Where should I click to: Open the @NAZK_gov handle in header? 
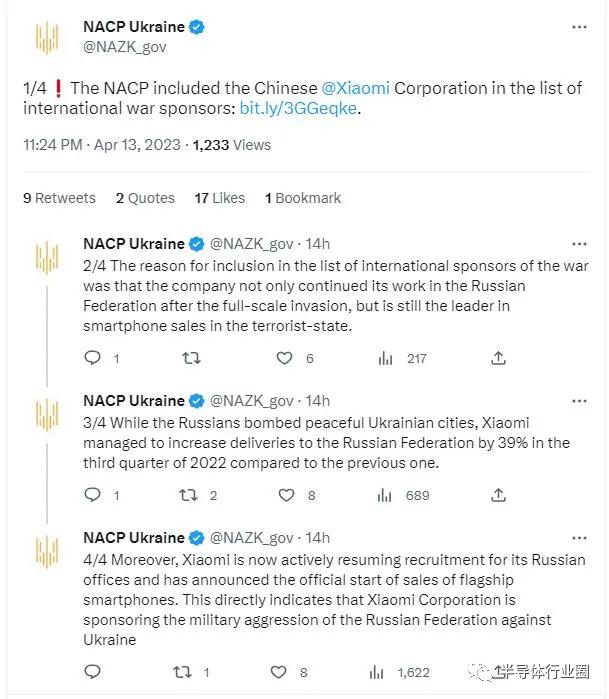(x=124, y=47)
